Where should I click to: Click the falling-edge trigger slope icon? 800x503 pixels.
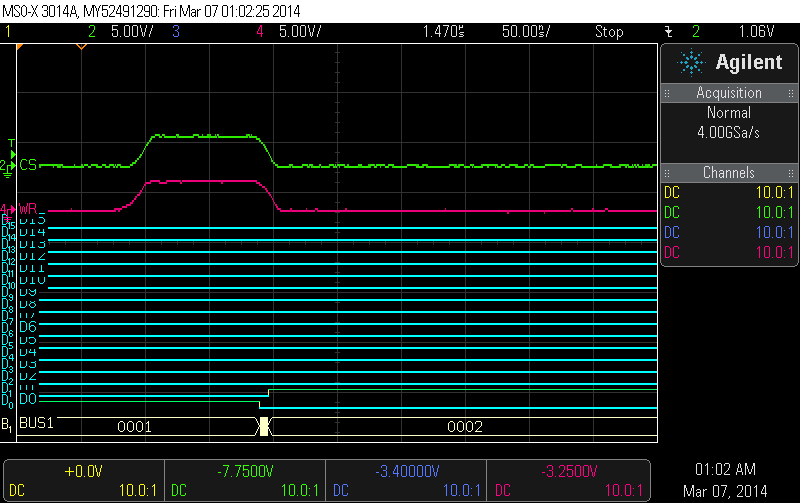click(x=668, y=32)
